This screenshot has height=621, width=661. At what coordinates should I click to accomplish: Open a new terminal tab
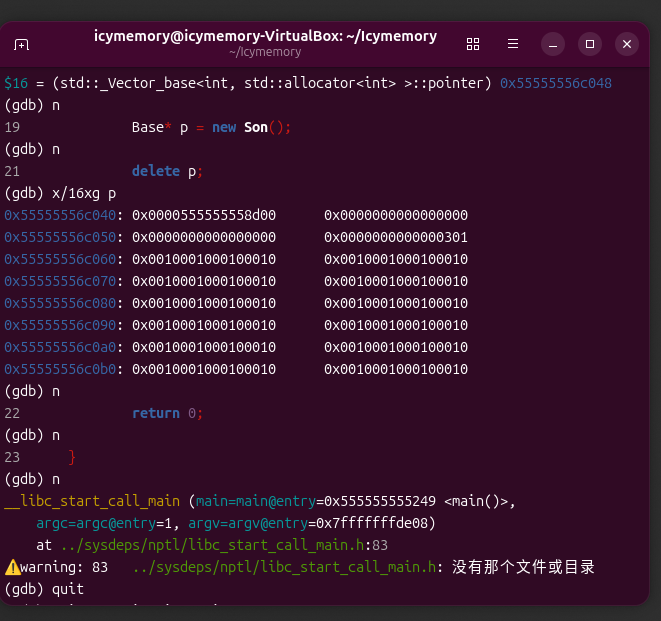coord(21,44)
